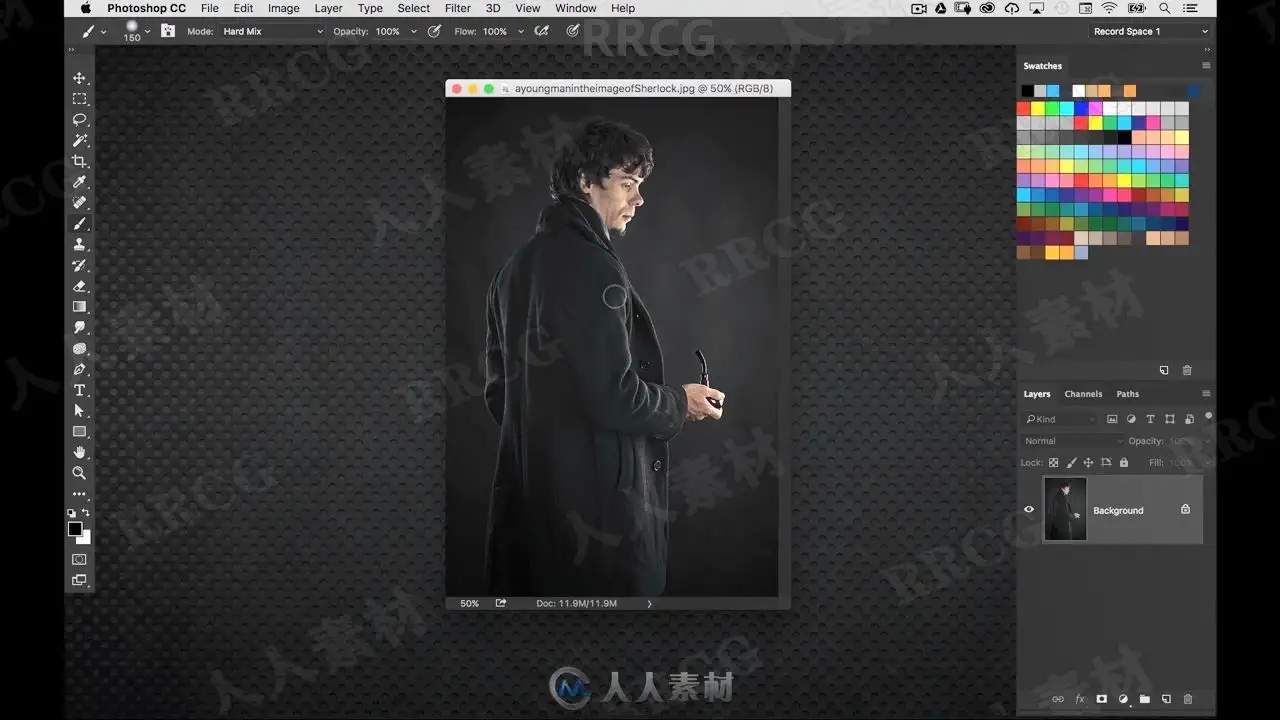
Task: Lock all layer attributes
Action: pyautogui.click(x=1124, y=463)
